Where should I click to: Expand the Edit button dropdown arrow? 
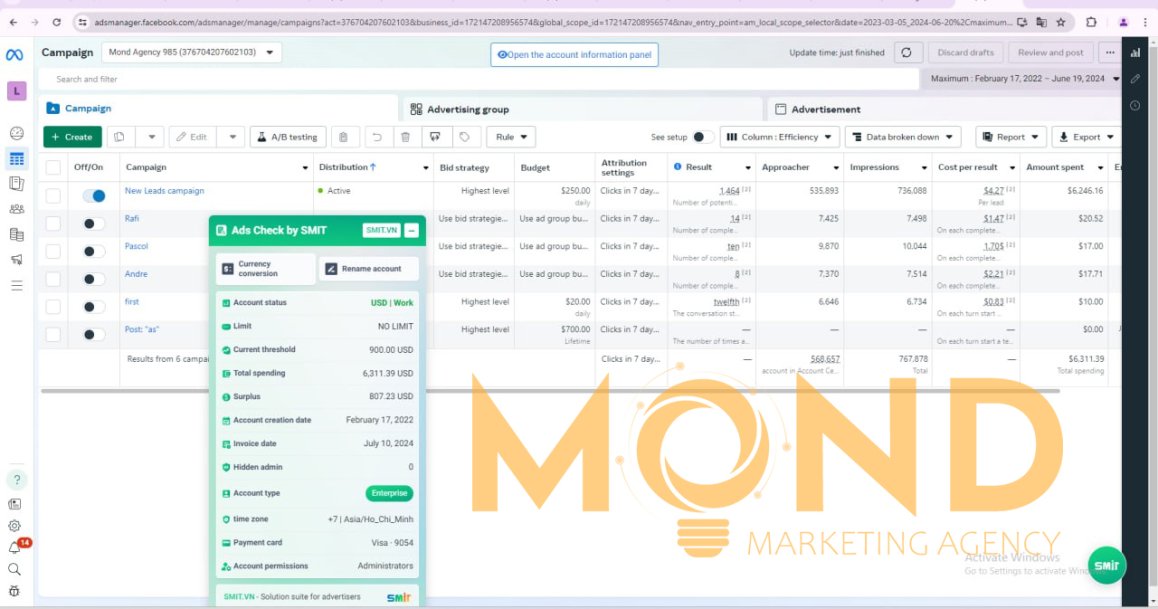(x=232, y=137)
